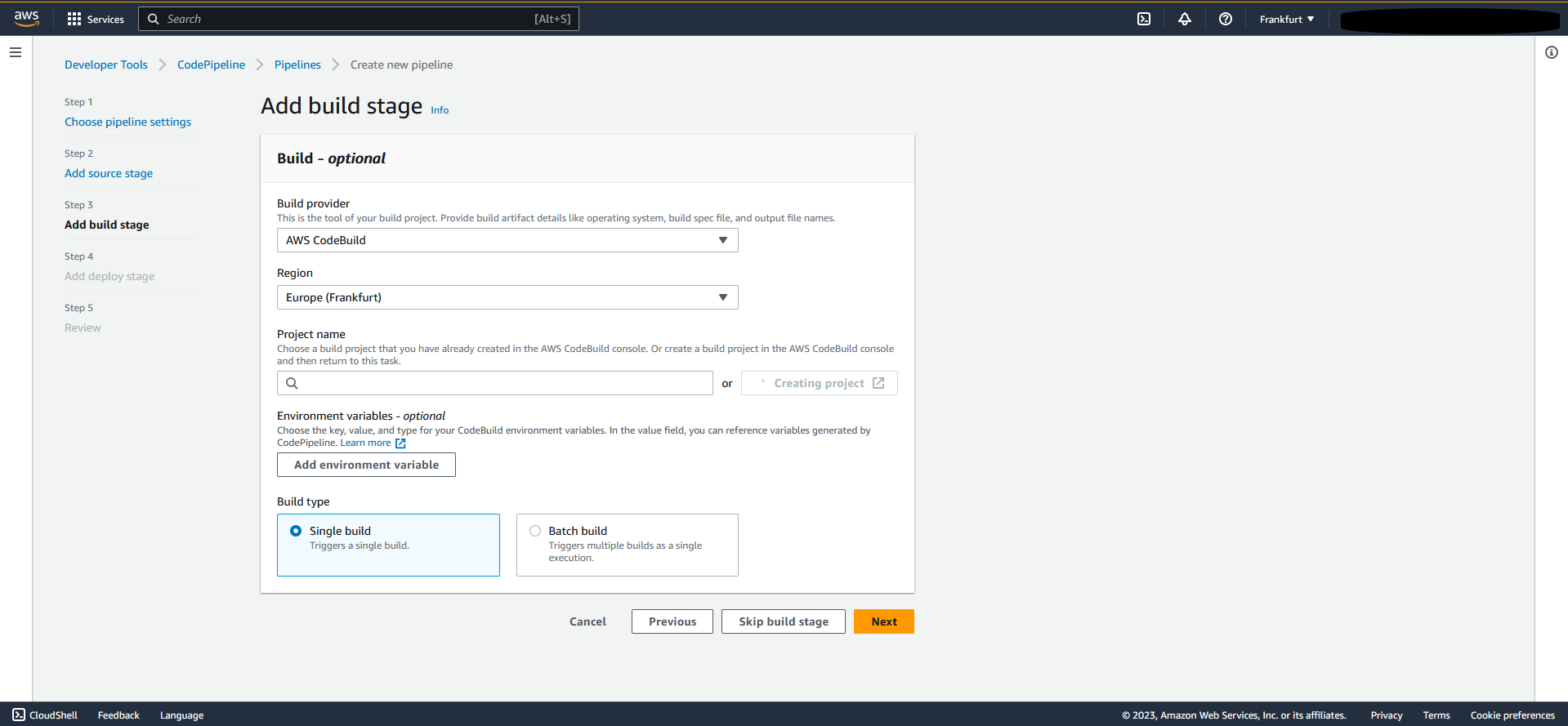Click the Next button
Image resolution: width=1568 pixels, height=726 pixels.
pos(884,621)
